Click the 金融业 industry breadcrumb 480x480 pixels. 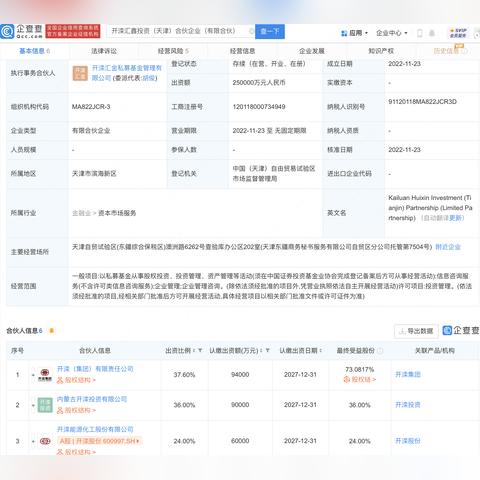click(x=82, y=213)
